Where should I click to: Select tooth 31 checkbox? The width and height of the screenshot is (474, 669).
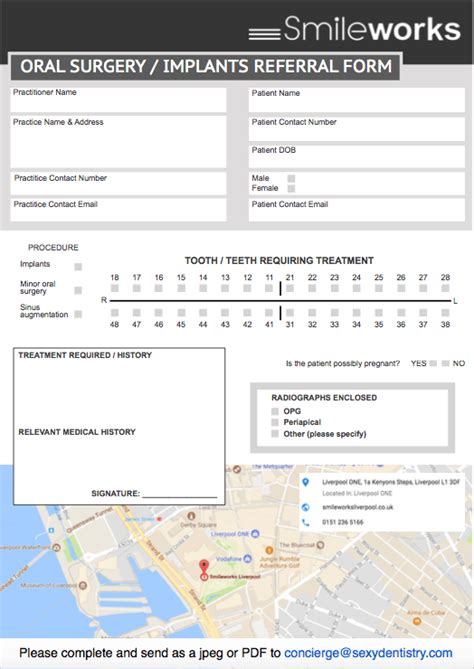point(290,313)
